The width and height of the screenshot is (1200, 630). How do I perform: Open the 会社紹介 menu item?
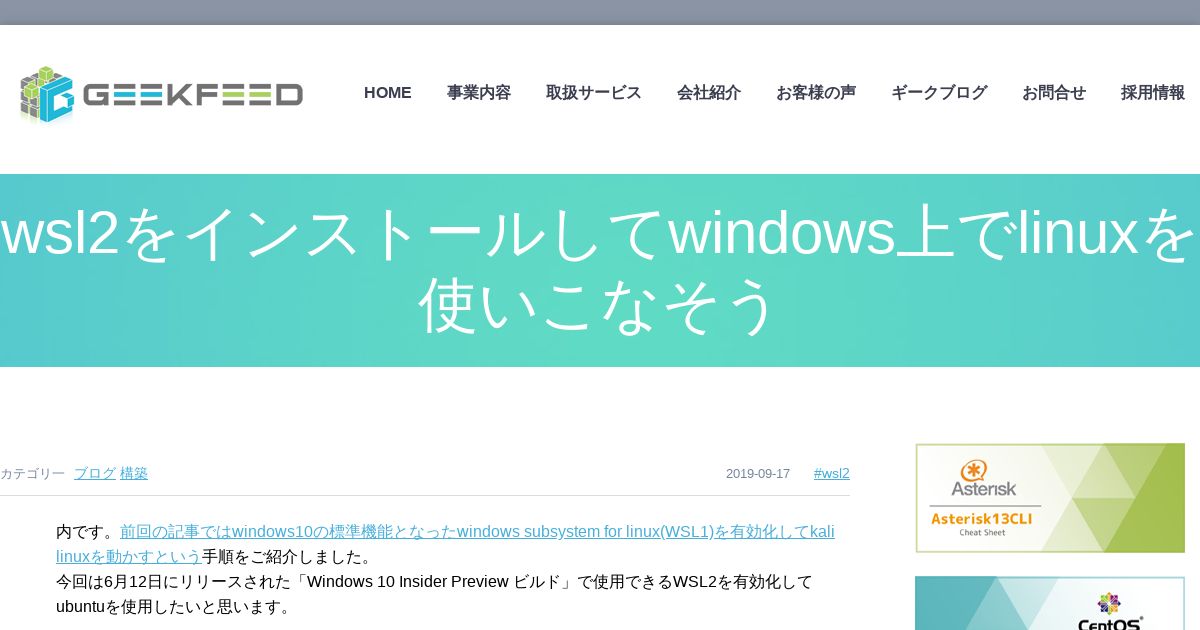709,92
